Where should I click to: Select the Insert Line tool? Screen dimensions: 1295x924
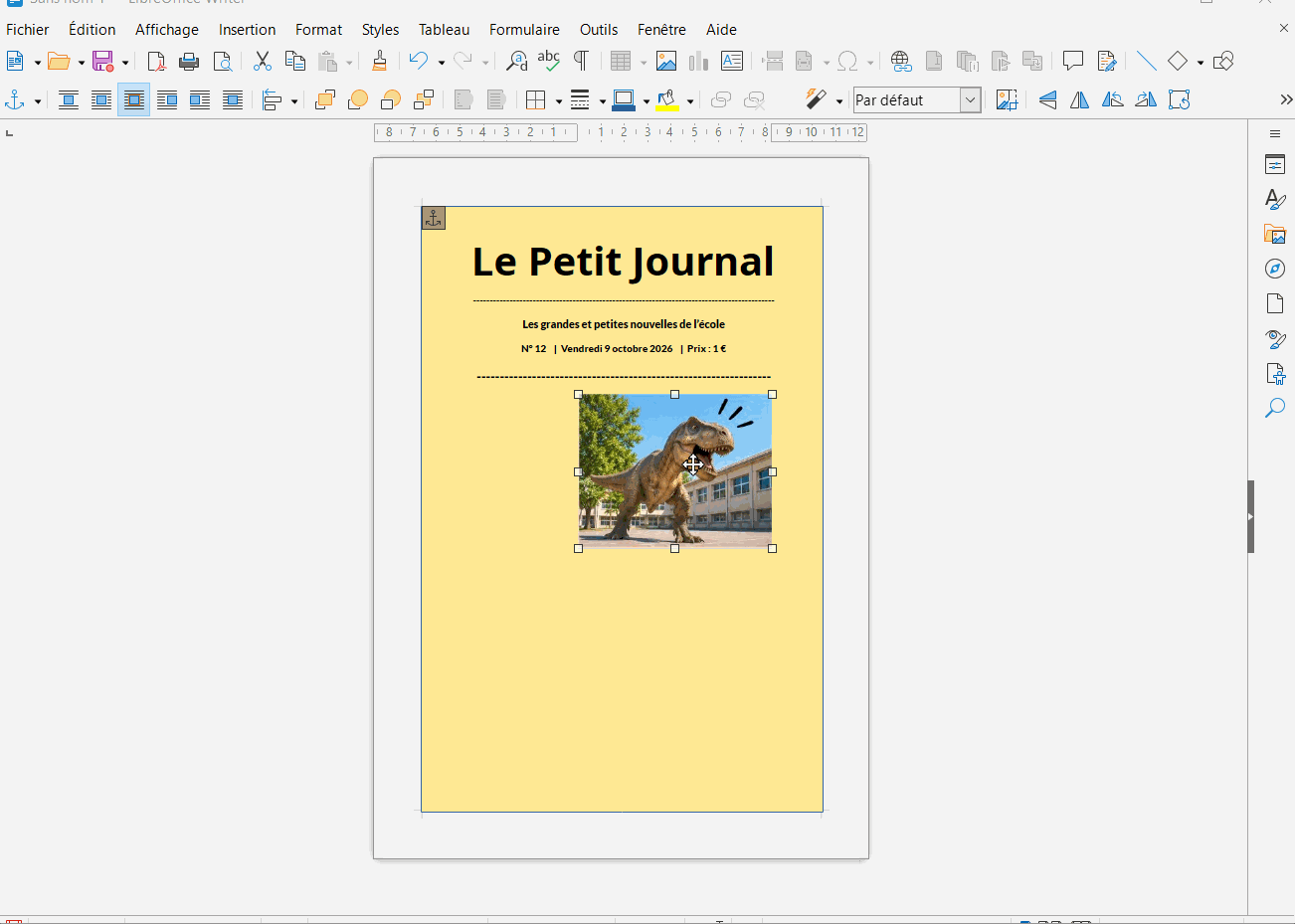(x=1146, y=62)
